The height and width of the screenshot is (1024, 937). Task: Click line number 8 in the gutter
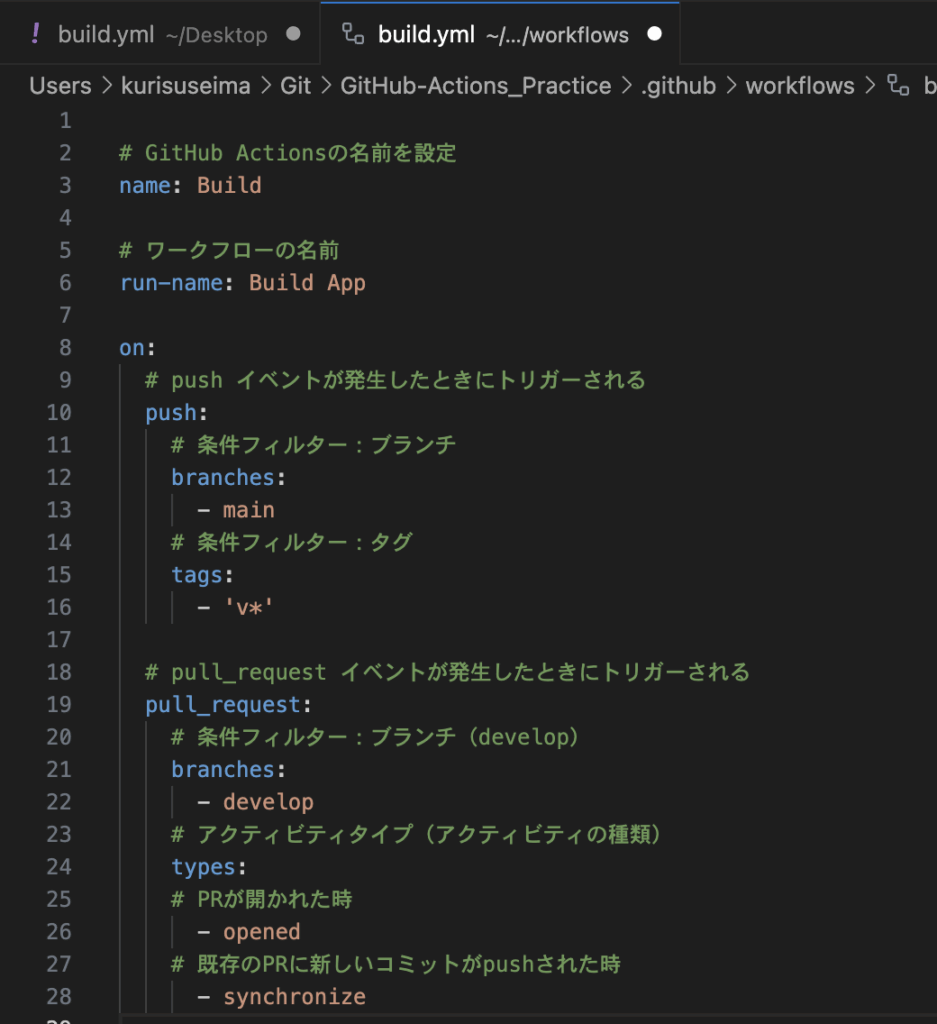click(x=65, y=348)
